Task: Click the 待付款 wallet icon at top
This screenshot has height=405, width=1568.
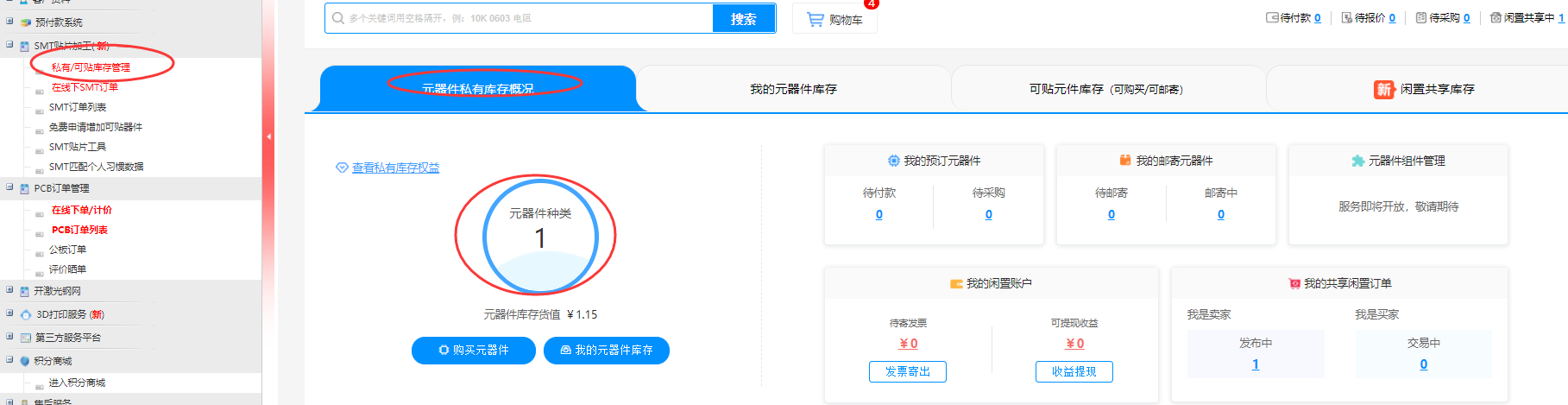Action: pos(1272,17)
